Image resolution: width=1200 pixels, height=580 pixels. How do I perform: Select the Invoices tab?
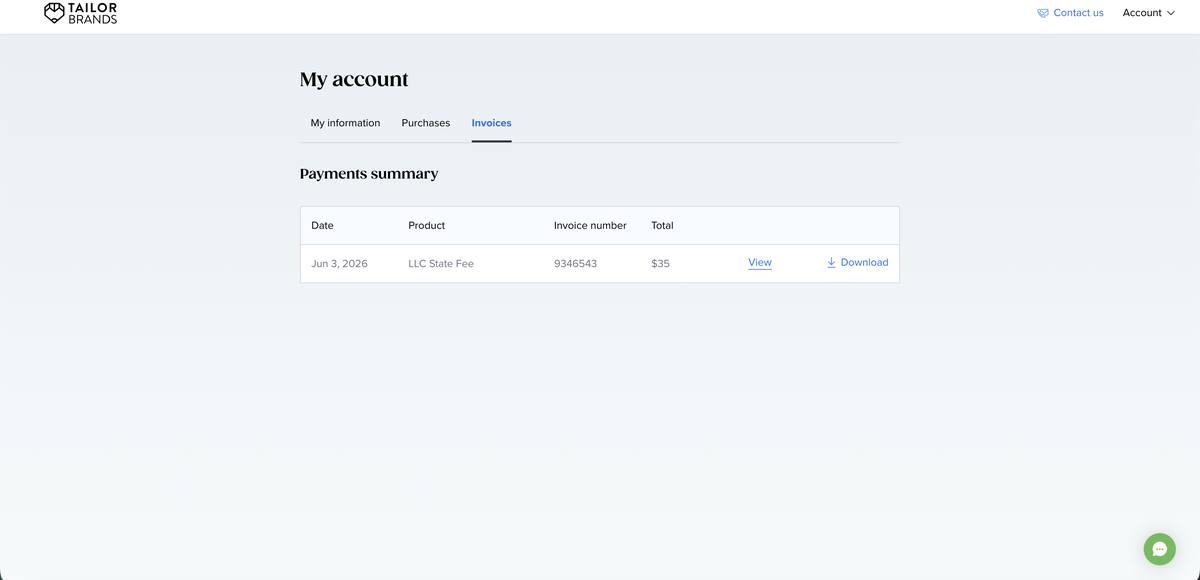click(x=491, y=123)
